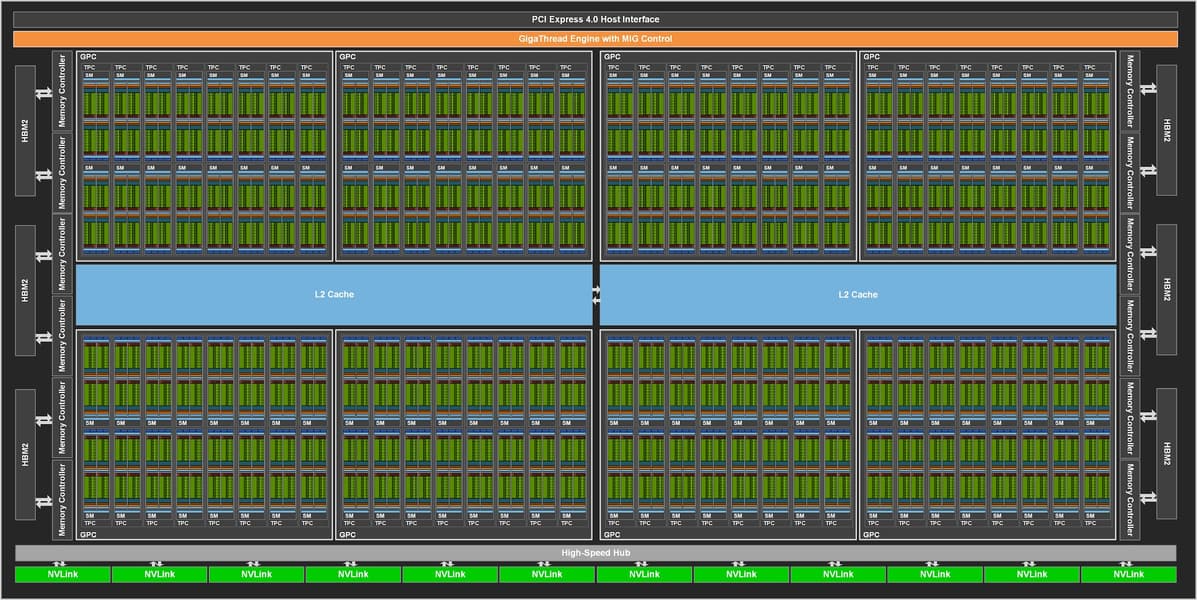1197x600 pixels.
Task: Click the right L2 Cache block
Action: click(x=858, y=295)
